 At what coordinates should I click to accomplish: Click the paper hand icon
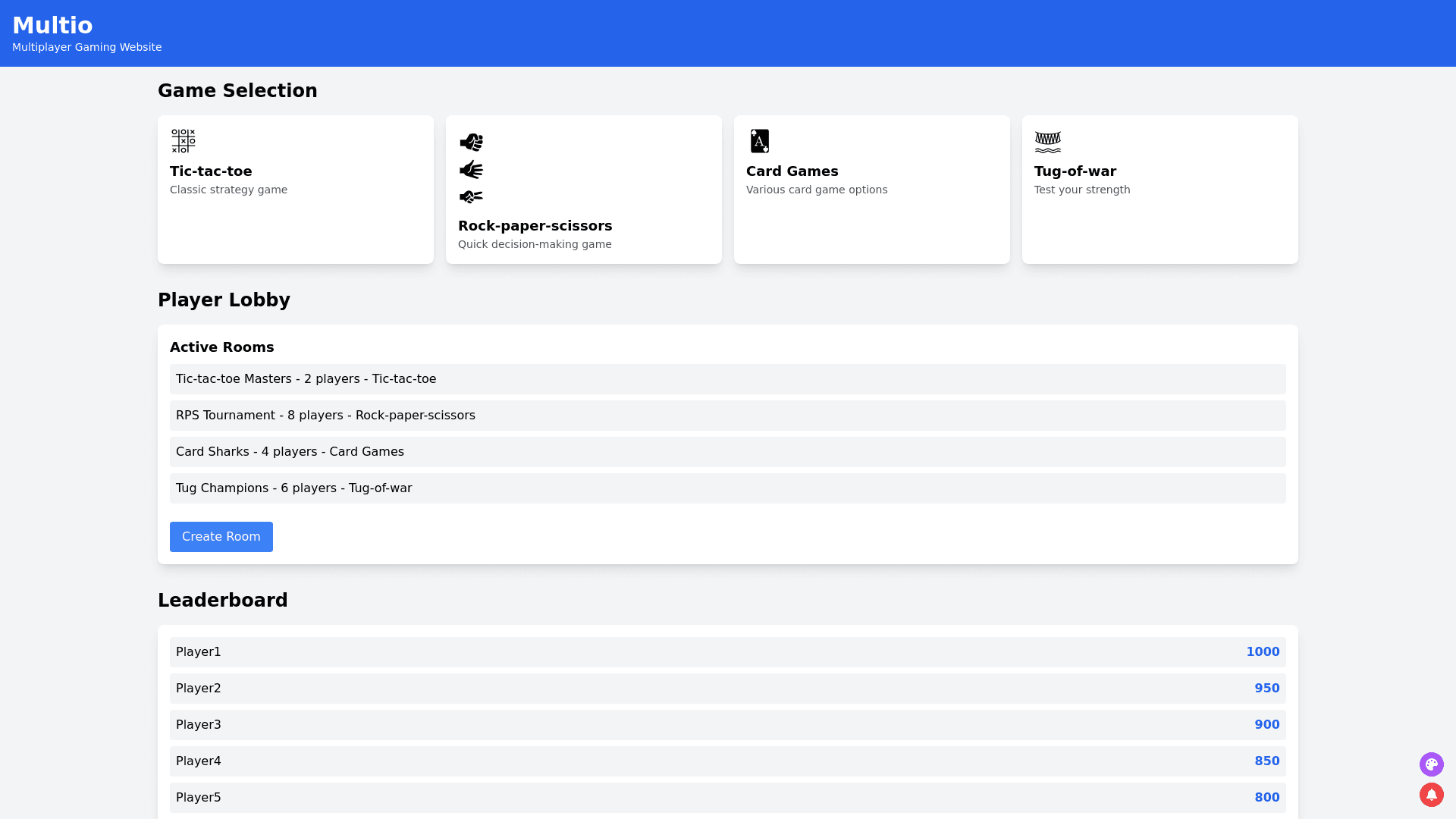[x=471, y=169]
